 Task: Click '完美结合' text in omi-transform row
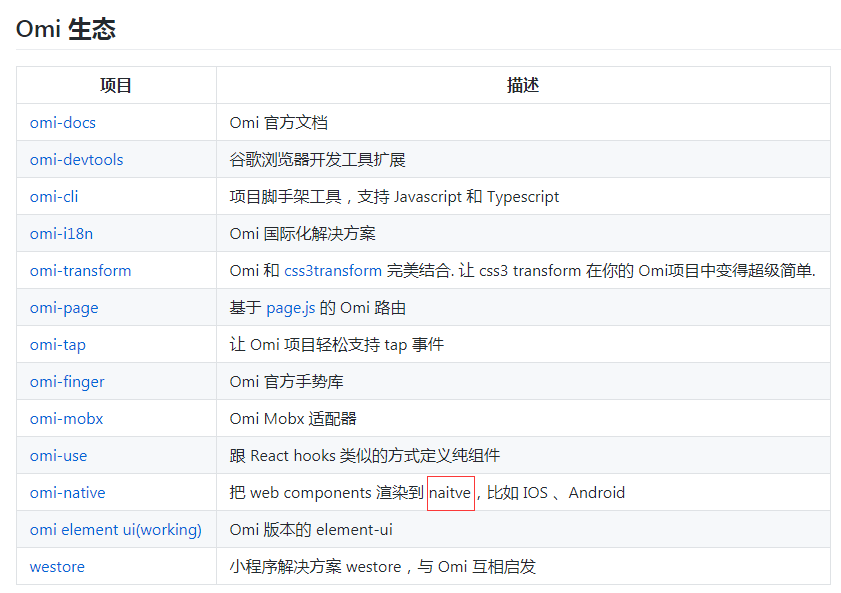pyautogui.click(x=418, y=271)
